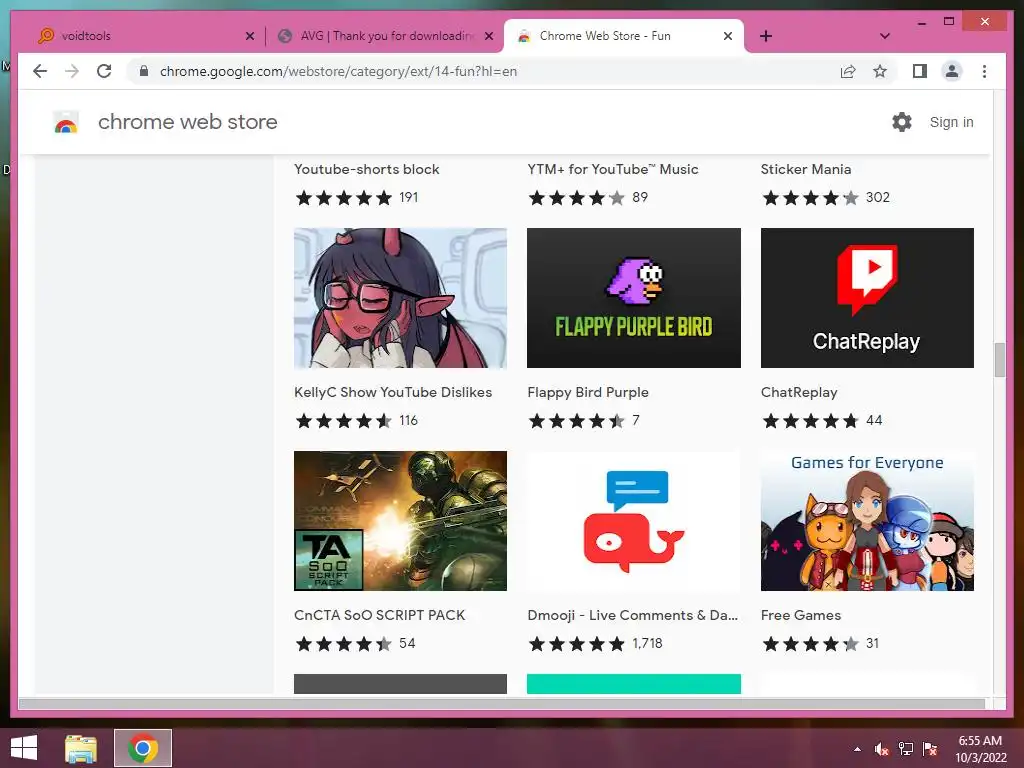The height and width of the screenshot is (768, 1024).
Task: Open web store settings gear
Action: [902, 122]
